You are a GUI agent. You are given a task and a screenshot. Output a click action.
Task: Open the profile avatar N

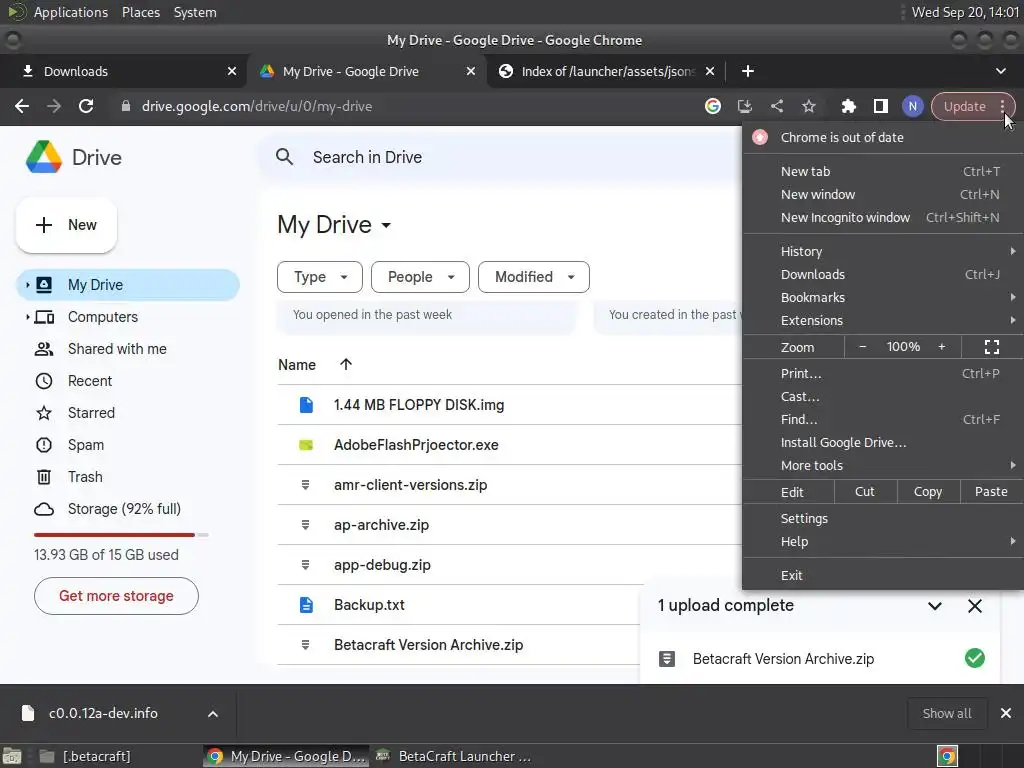(912, 106)
